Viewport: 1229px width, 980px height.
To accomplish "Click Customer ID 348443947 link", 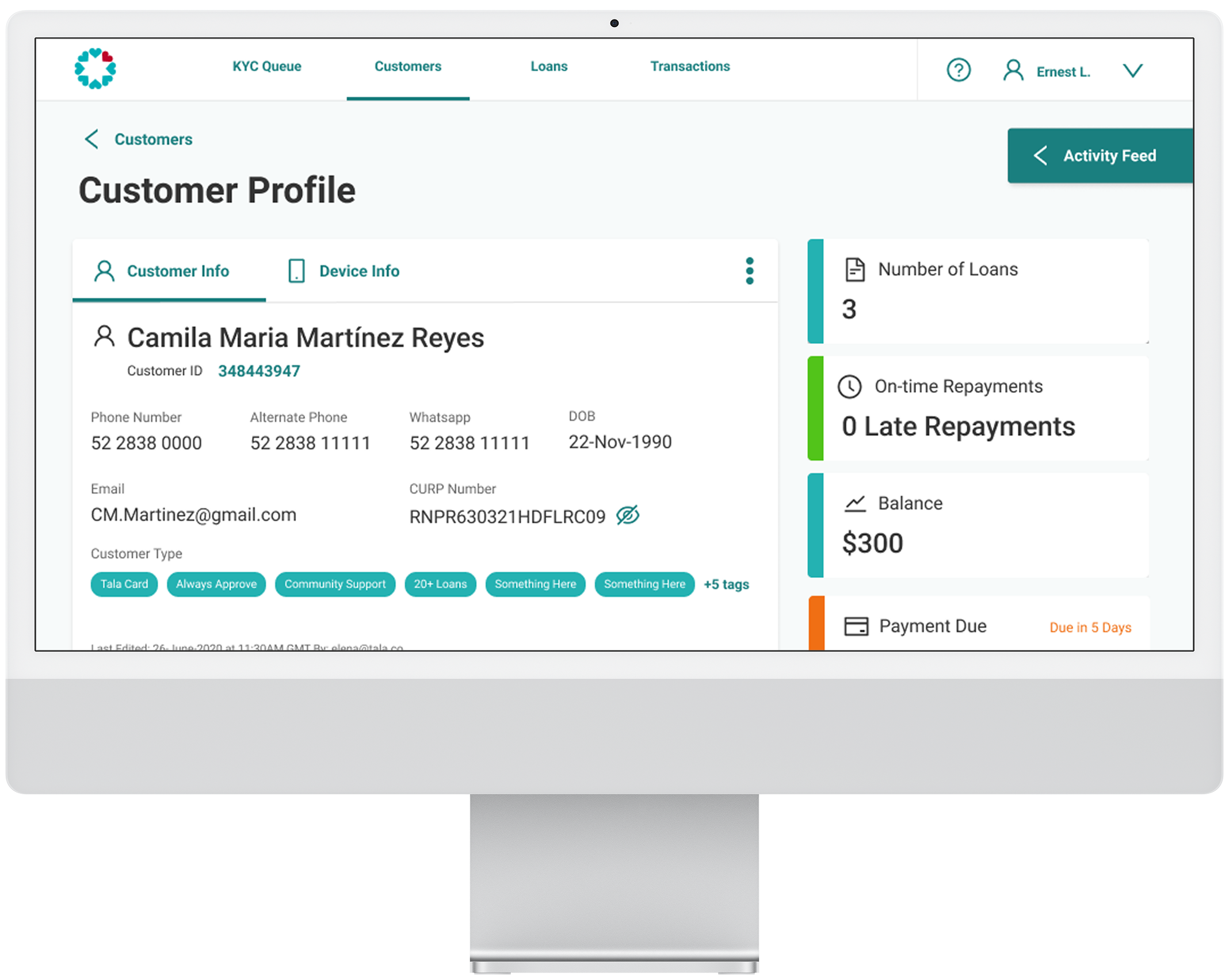I will pos(259,371).
